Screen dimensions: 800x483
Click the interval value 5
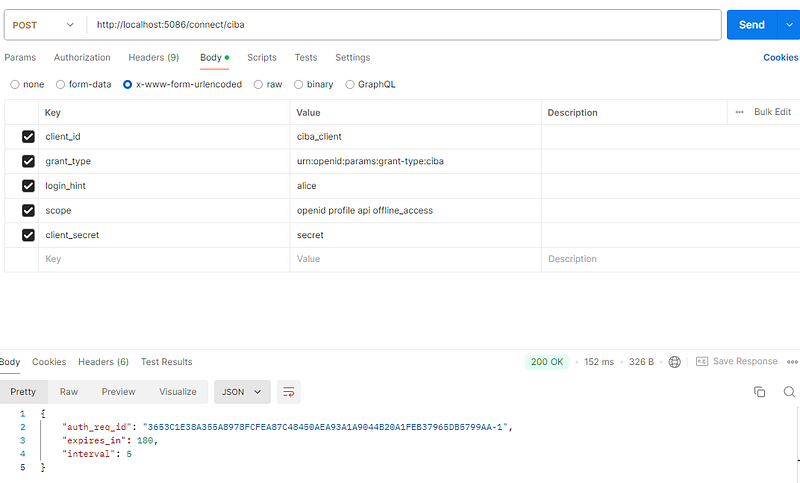[x=129, y=454]
